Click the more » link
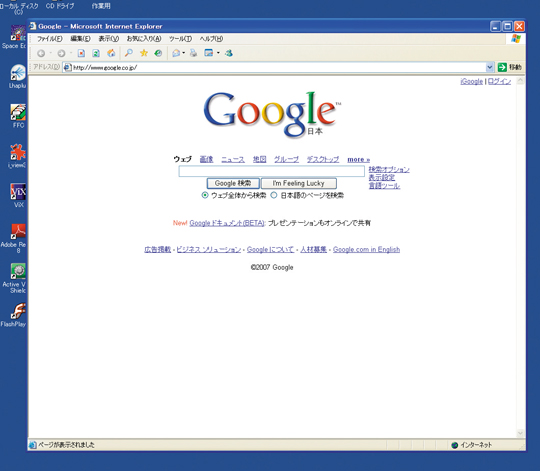 [359, 159]
